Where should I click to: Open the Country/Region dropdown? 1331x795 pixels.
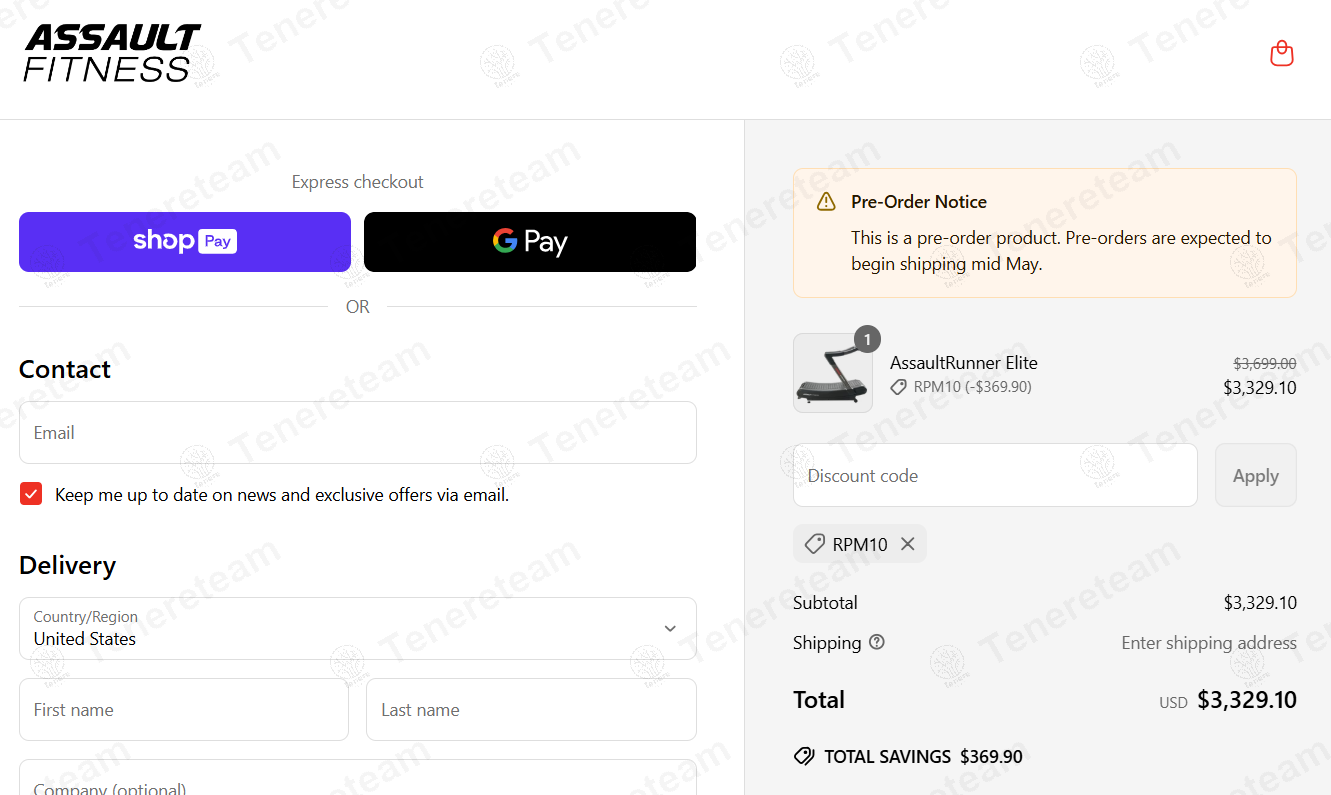pos(358,629)
